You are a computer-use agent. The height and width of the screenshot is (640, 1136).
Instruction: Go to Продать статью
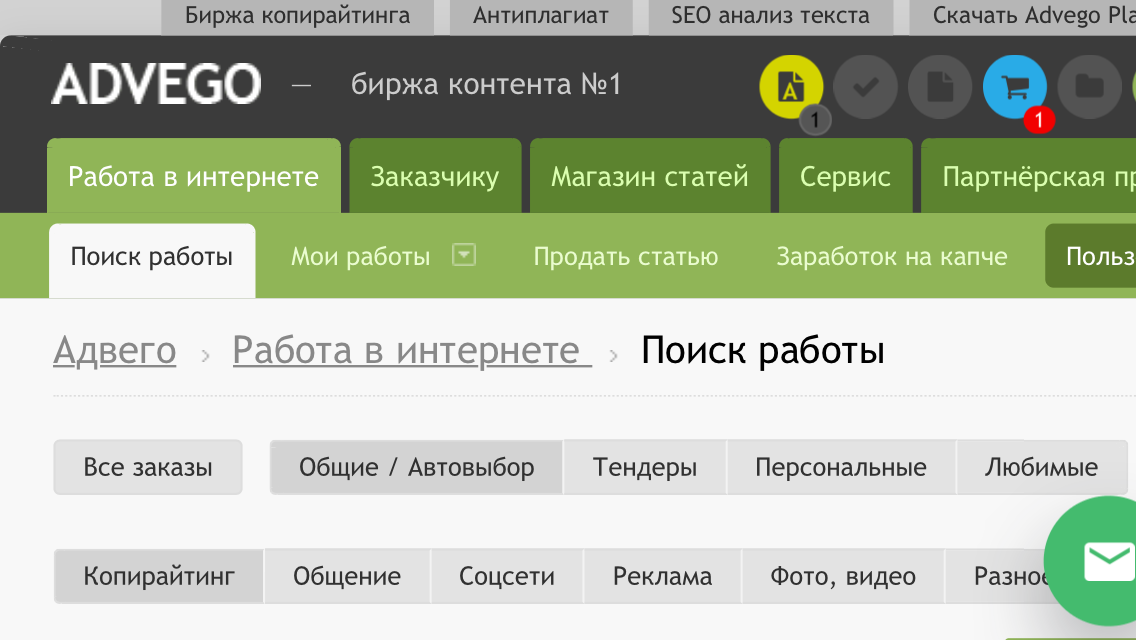(x=626, y=257)
